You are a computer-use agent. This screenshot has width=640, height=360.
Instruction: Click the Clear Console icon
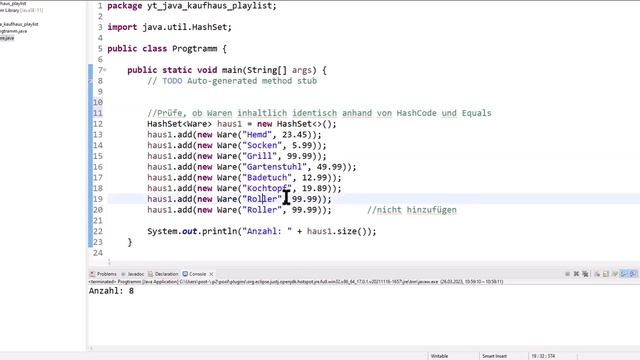pos(597,274)
